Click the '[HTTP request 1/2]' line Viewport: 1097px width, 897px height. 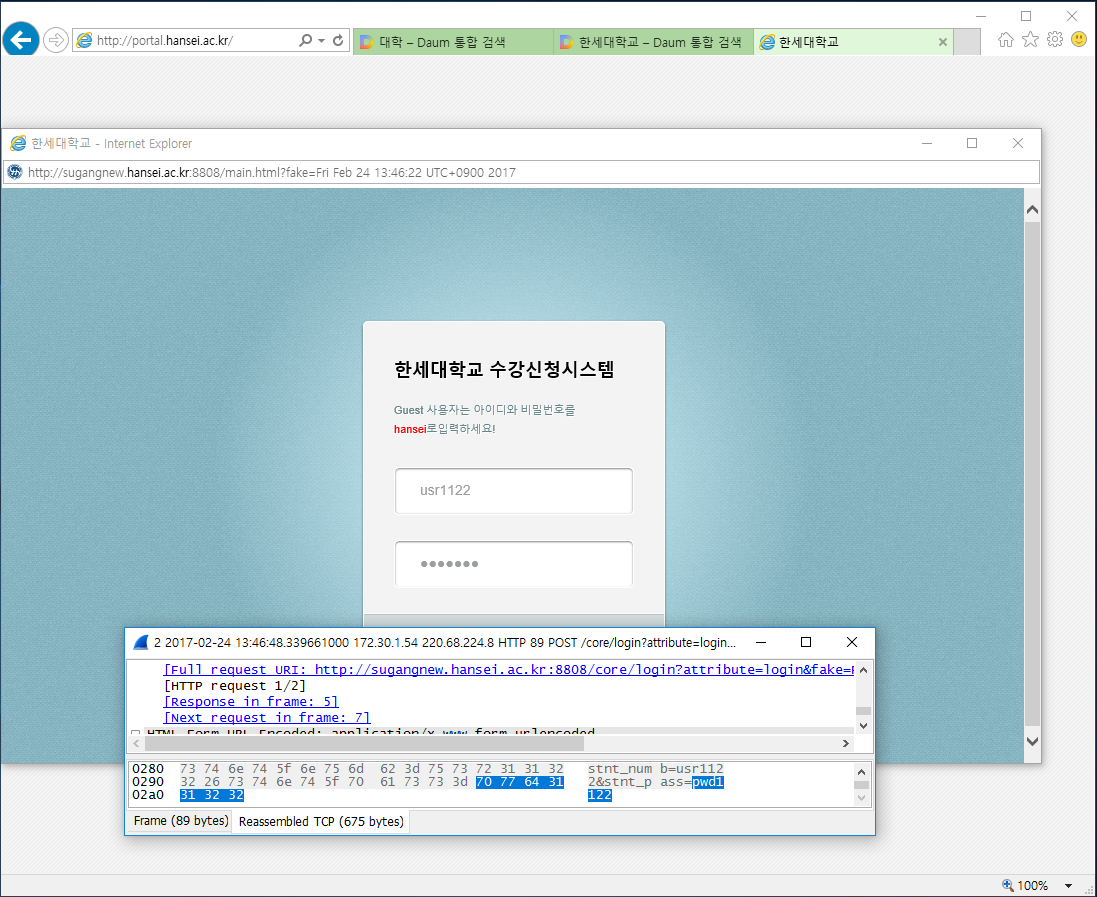[234, 686]
